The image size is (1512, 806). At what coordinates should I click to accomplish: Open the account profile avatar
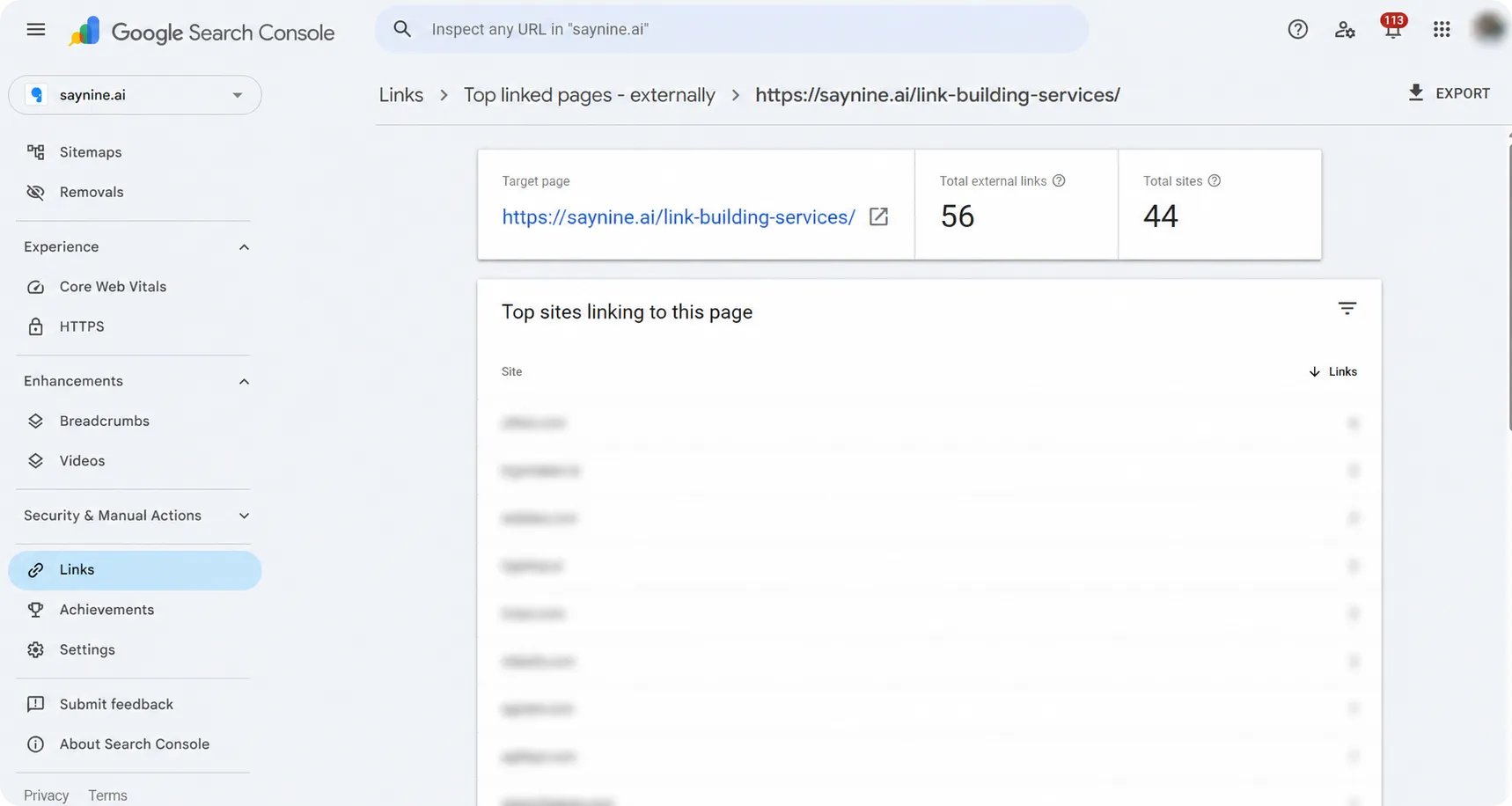(x=1489, y=28)
